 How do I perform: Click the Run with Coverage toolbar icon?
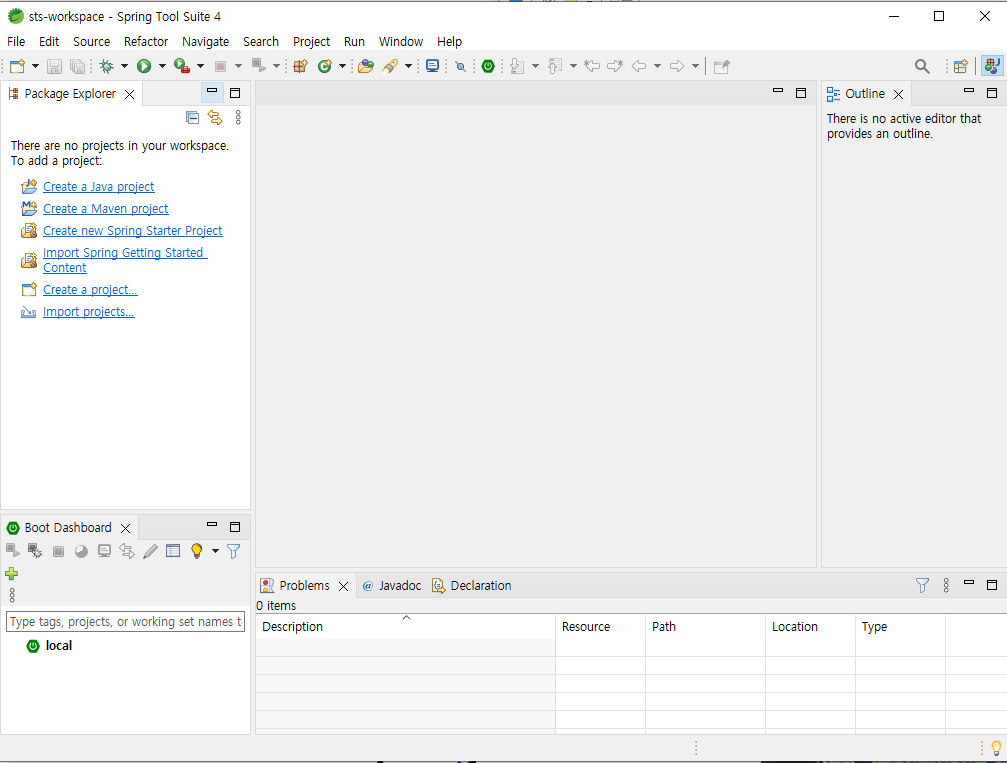(182, 66)
